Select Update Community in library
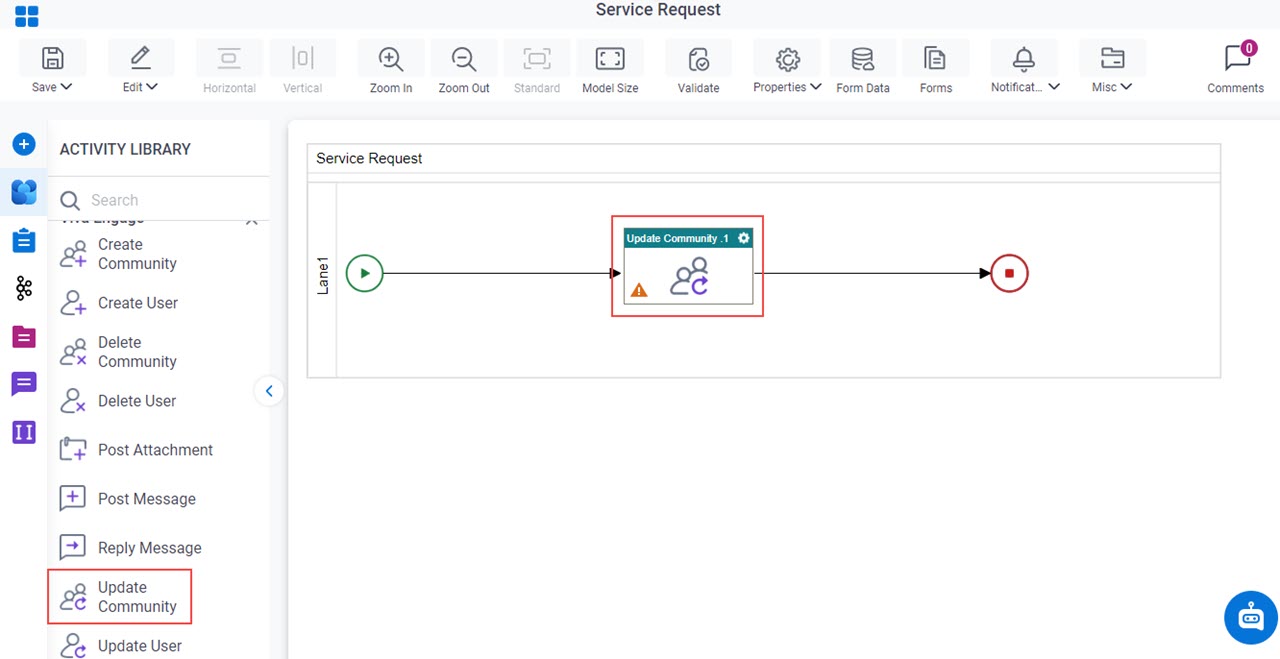 coord(119,597)
